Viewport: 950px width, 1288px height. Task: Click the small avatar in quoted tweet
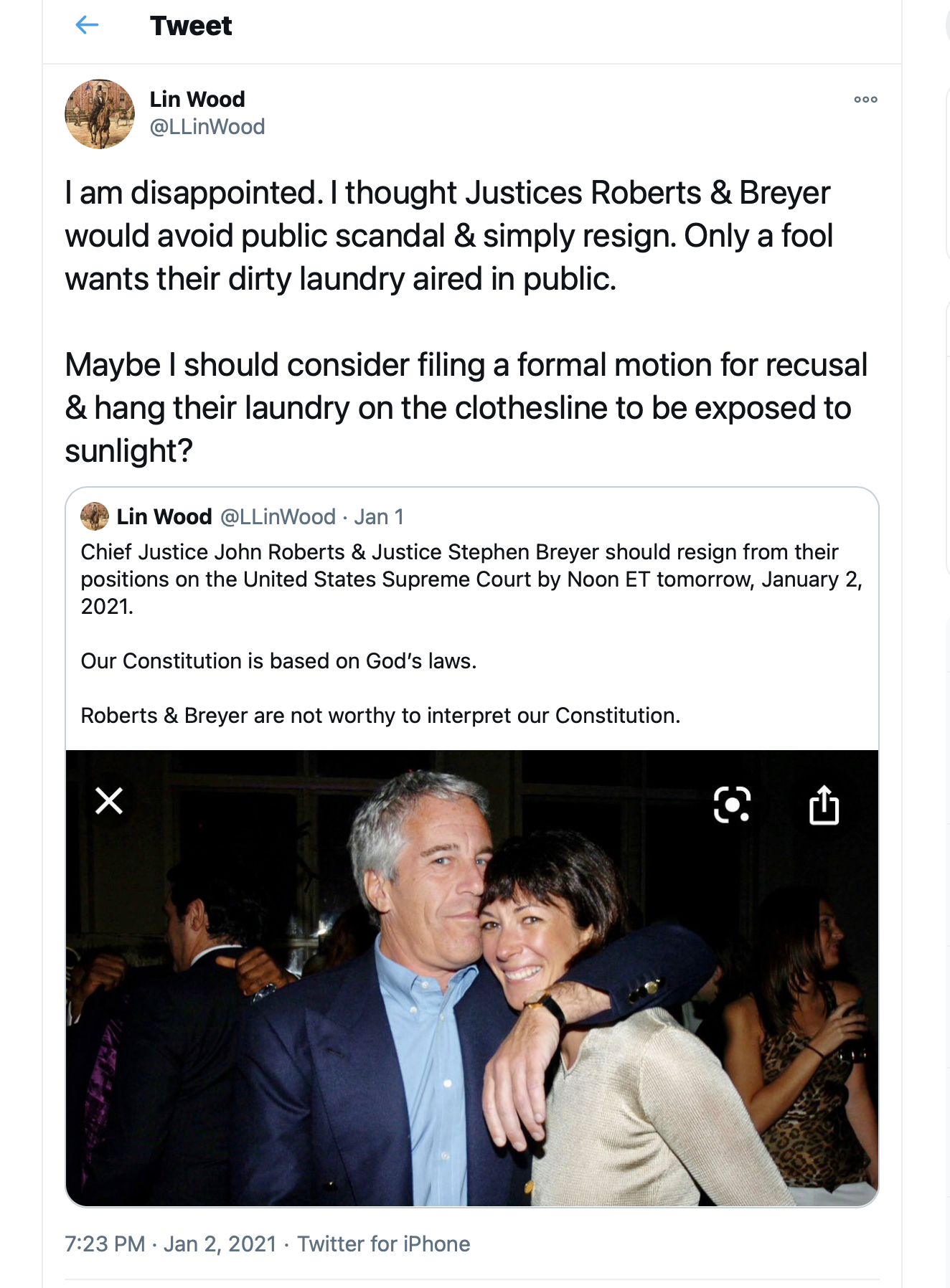(95, 516)
